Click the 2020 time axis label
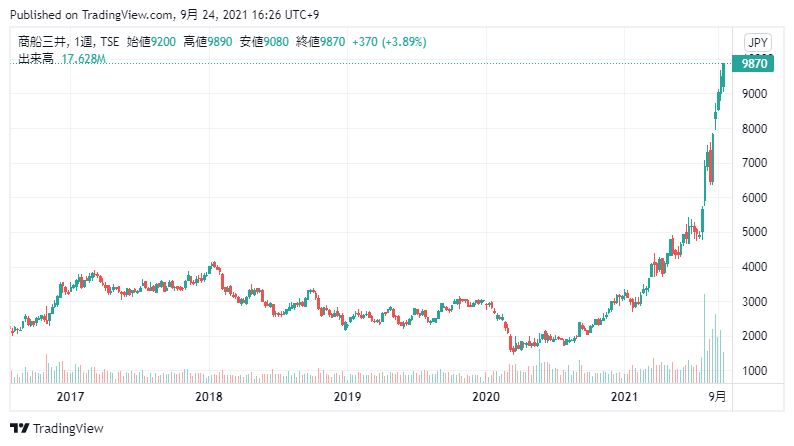 pos(486,396)
